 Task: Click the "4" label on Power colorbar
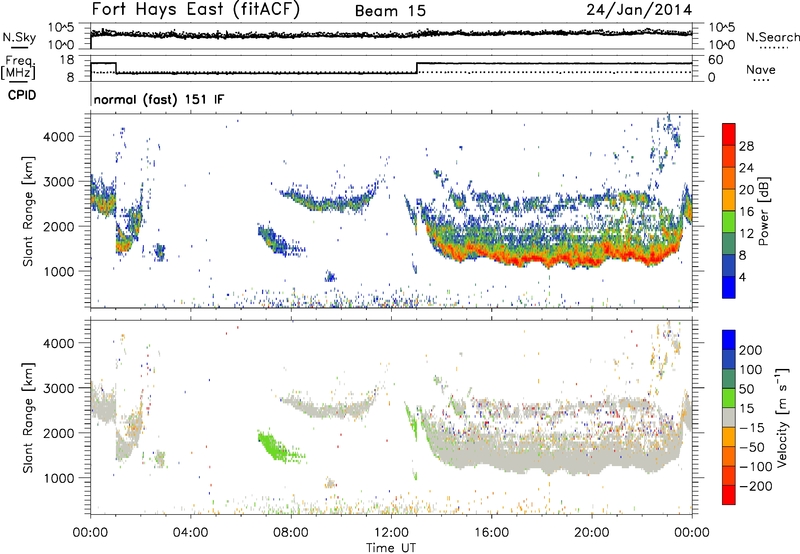tap(743, 277)
